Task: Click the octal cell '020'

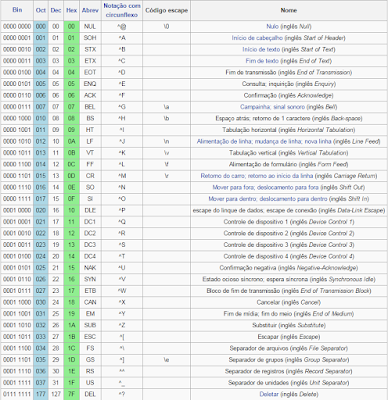Action: point(41,210)
